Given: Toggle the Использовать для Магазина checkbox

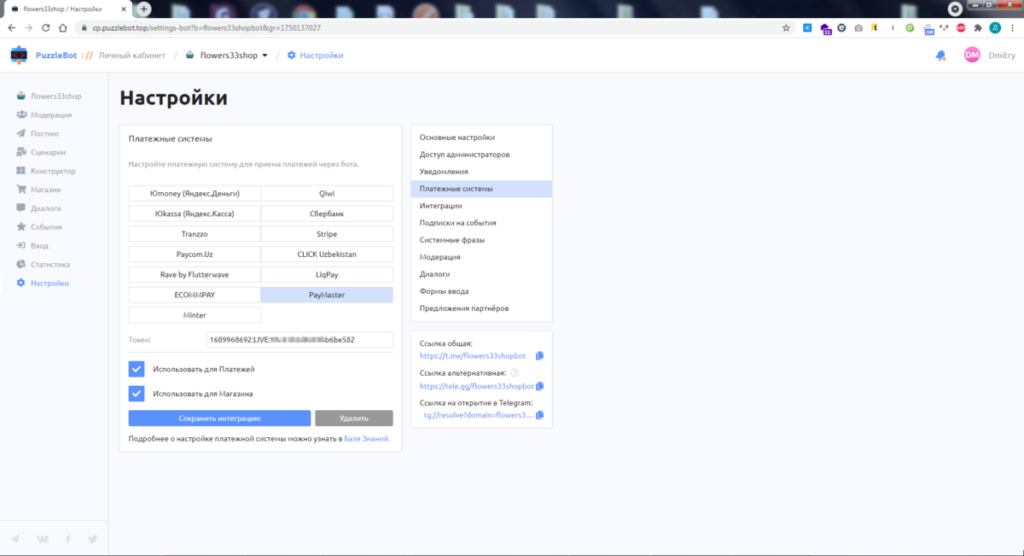Looking at the screenshot, I should point(137,393).
